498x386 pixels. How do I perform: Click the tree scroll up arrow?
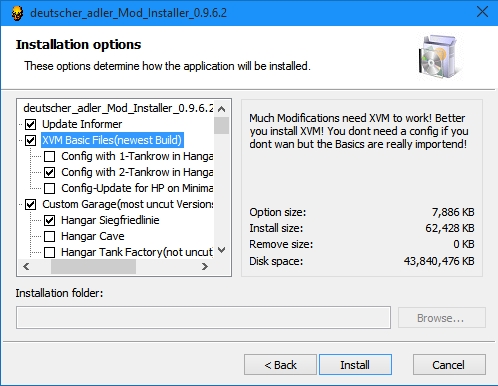click(x=221, y=109)
